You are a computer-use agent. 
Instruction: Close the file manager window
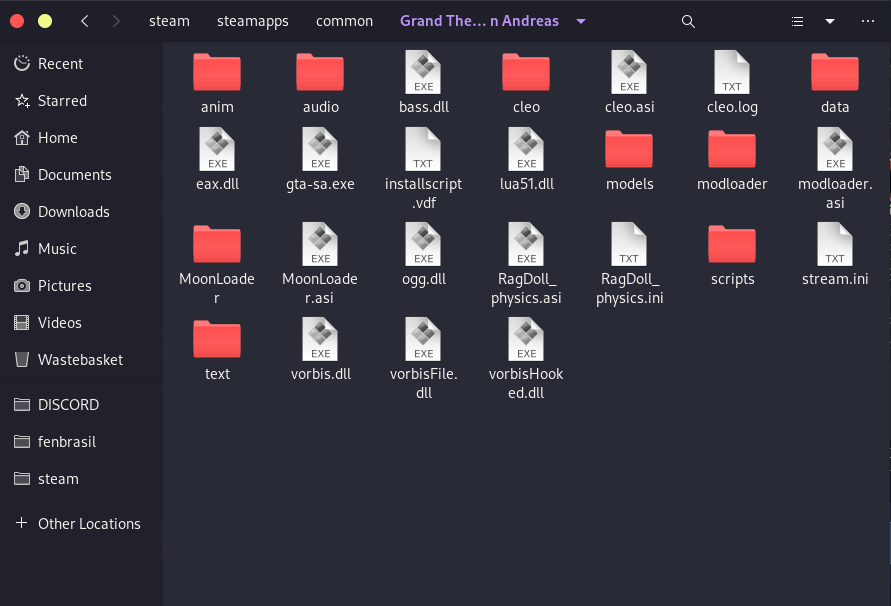click(x=17, y=22)
